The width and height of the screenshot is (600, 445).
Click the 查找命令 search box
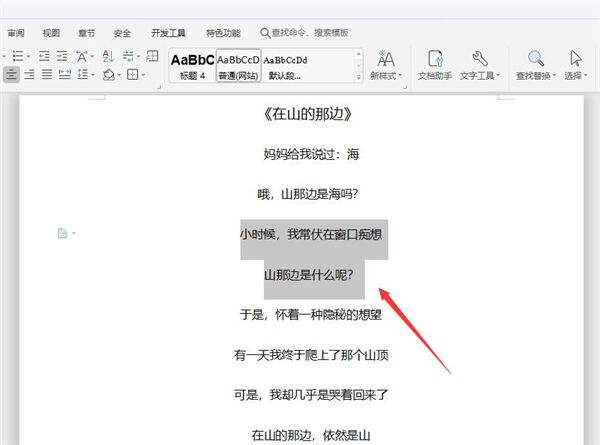[304, 33]
